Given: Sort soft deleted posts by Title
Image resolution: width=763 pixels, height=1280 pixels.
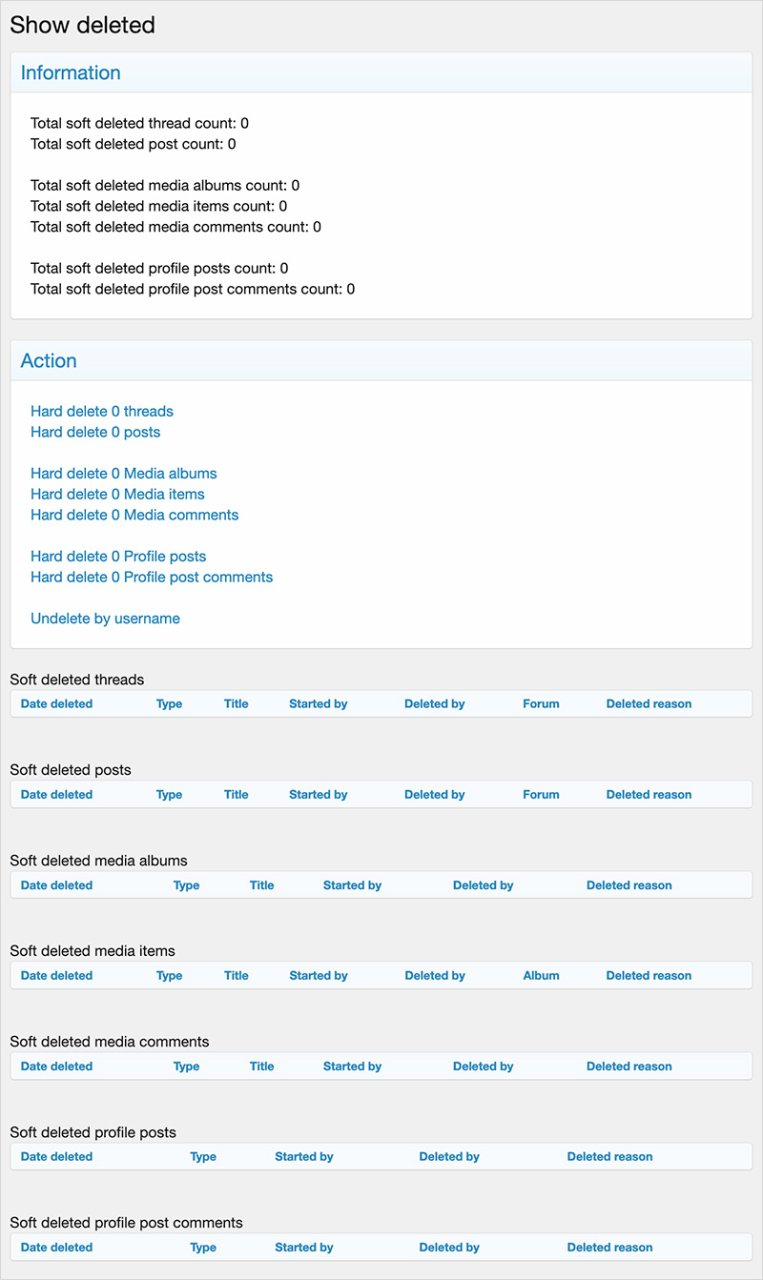Looking at the screenshot, I should point(236,795).
